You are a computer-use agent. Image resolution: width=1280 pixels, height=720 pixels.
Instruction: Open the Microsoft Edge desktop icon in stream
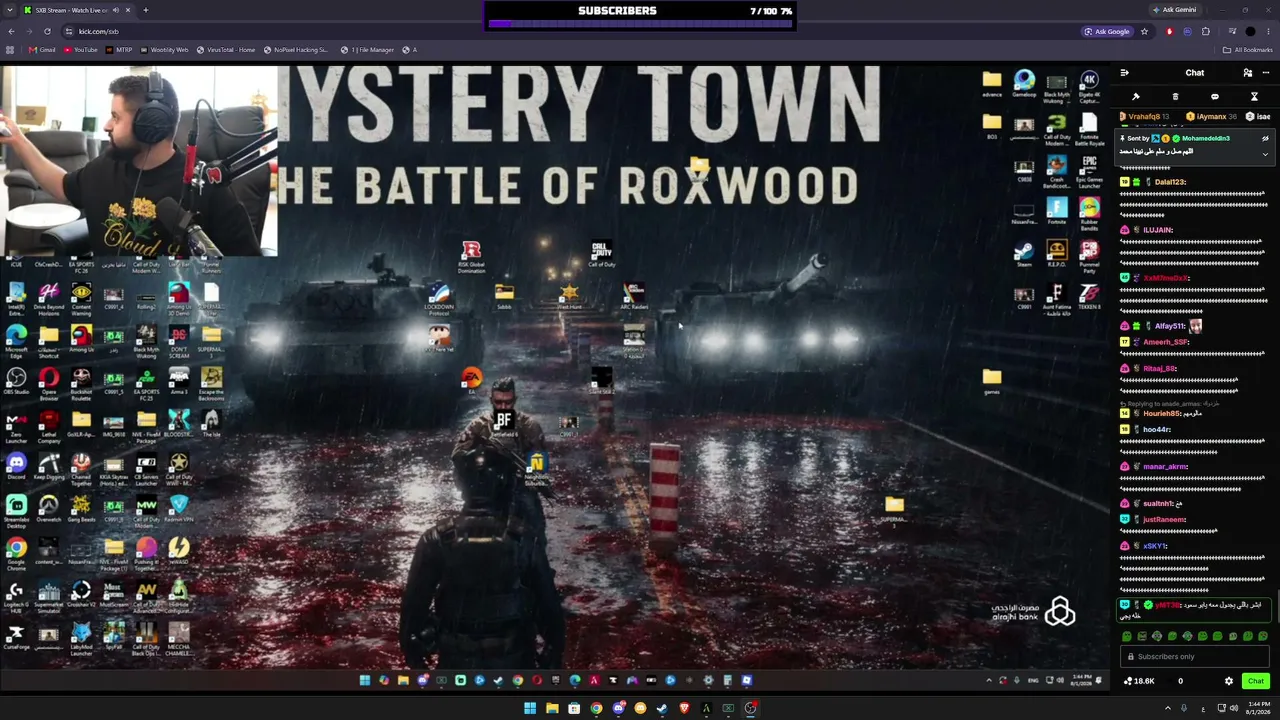16,339
